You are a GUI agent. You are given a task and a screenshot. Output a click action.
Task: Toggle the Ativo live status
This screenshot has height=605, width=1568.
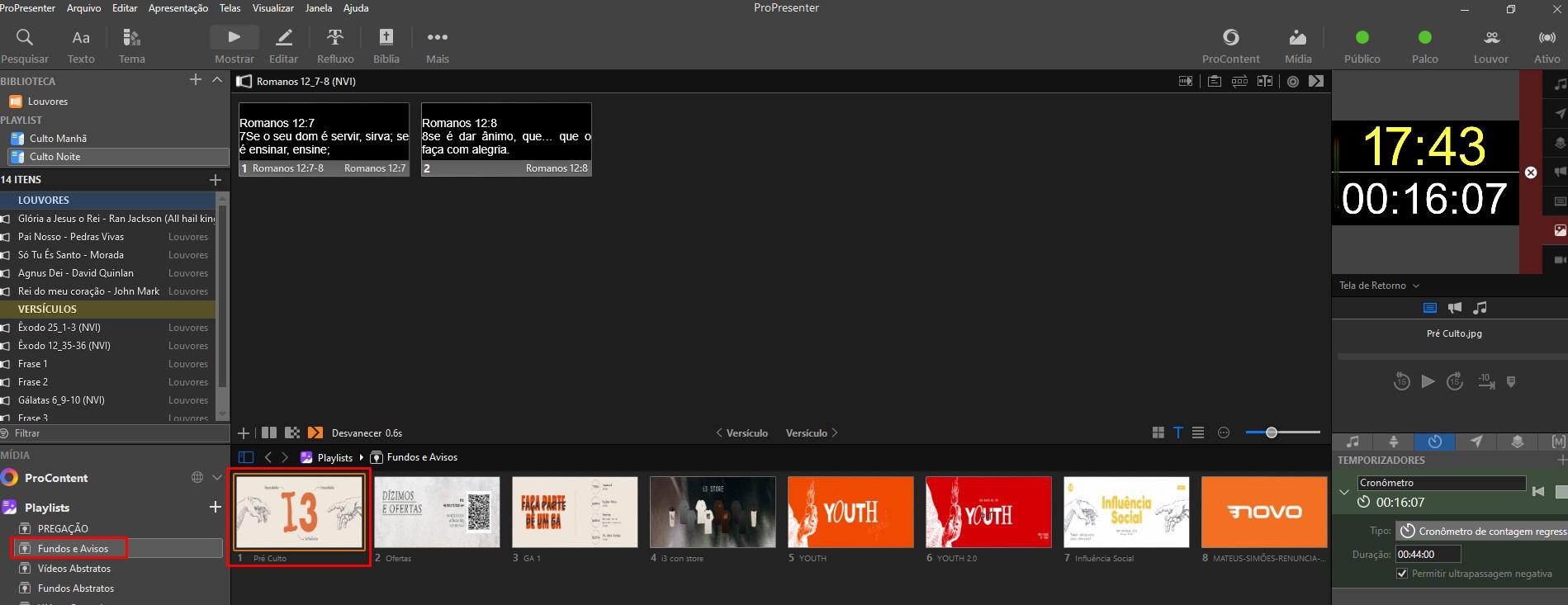click(x=1547, y=46)
